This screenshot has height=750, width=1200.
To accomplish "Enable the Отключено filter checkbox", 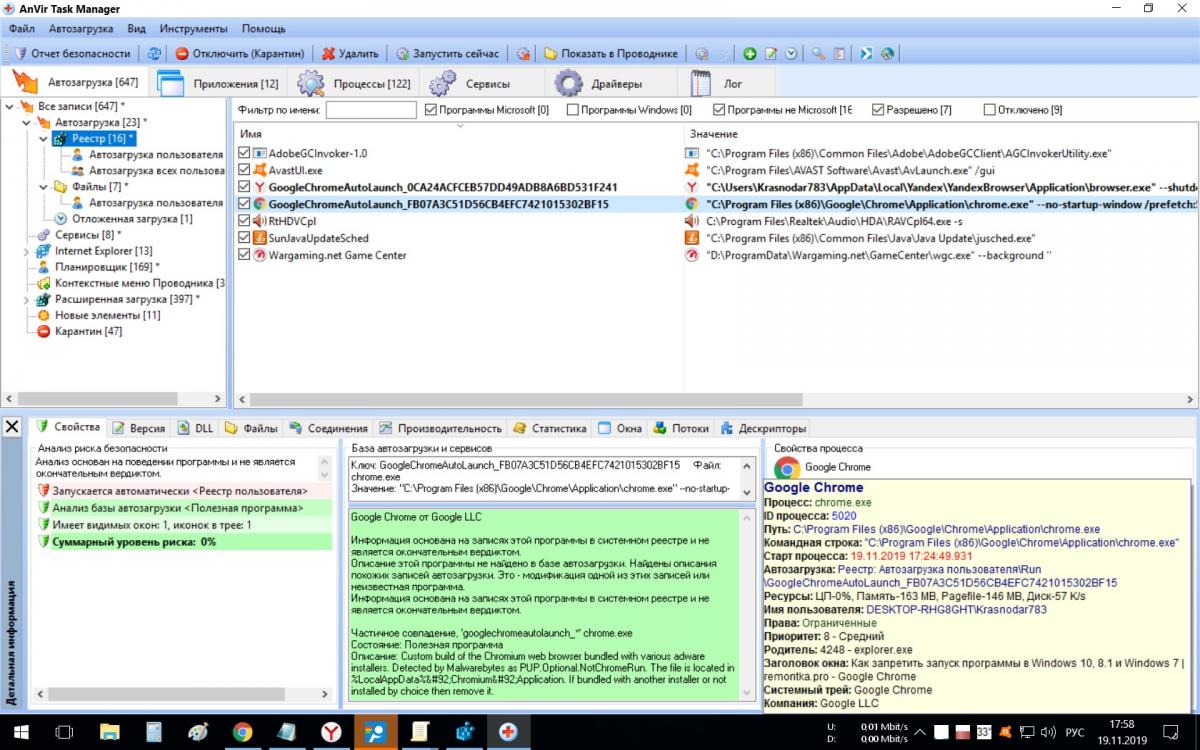I will (990, 110).
